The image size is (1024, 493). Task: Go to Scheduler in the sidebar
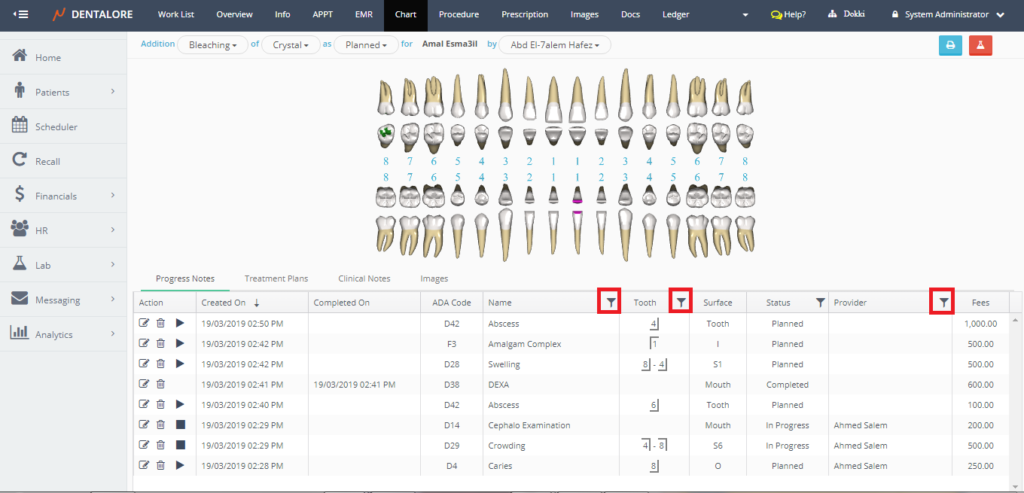56,127
